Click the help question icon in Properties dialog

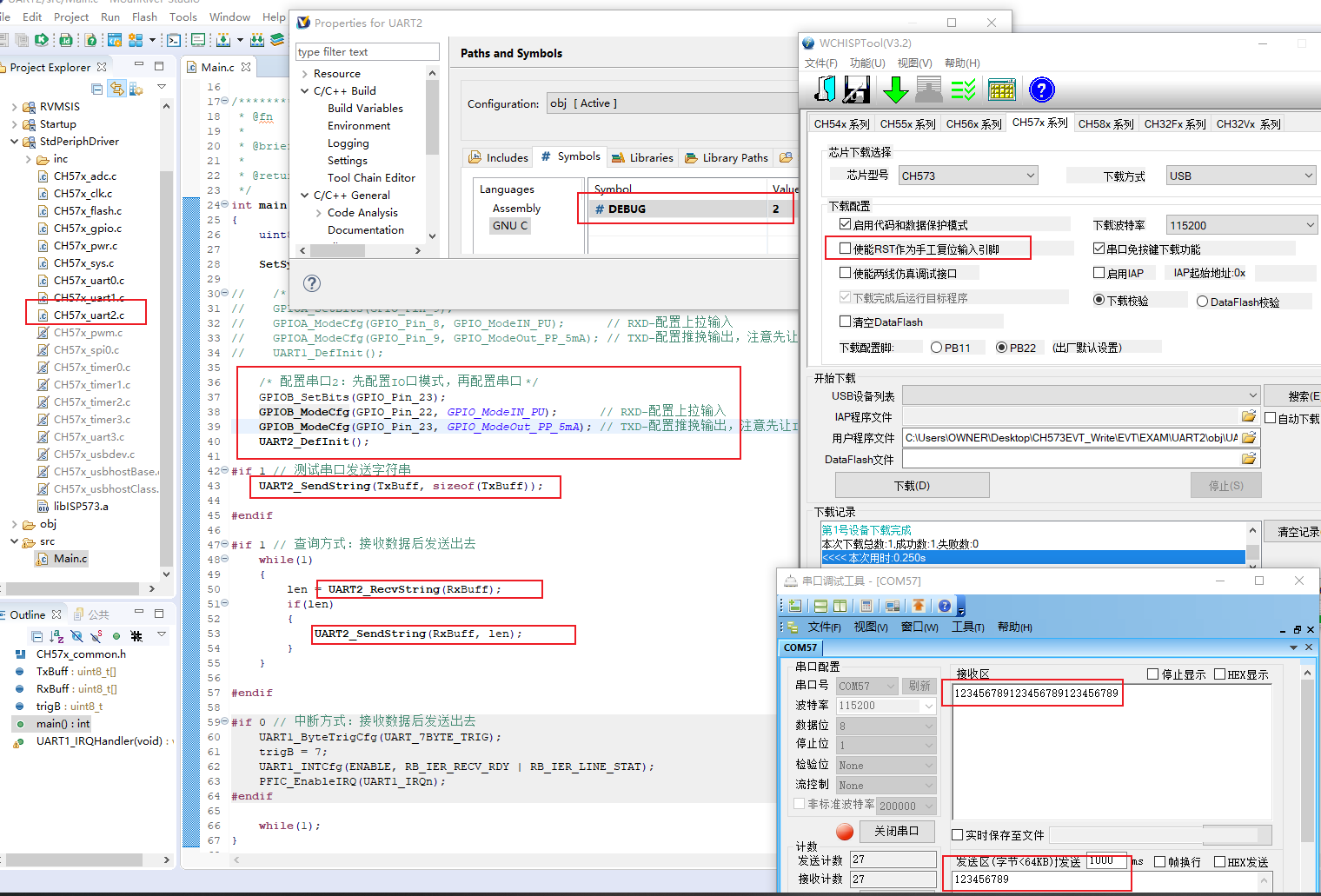pos(312,283)
